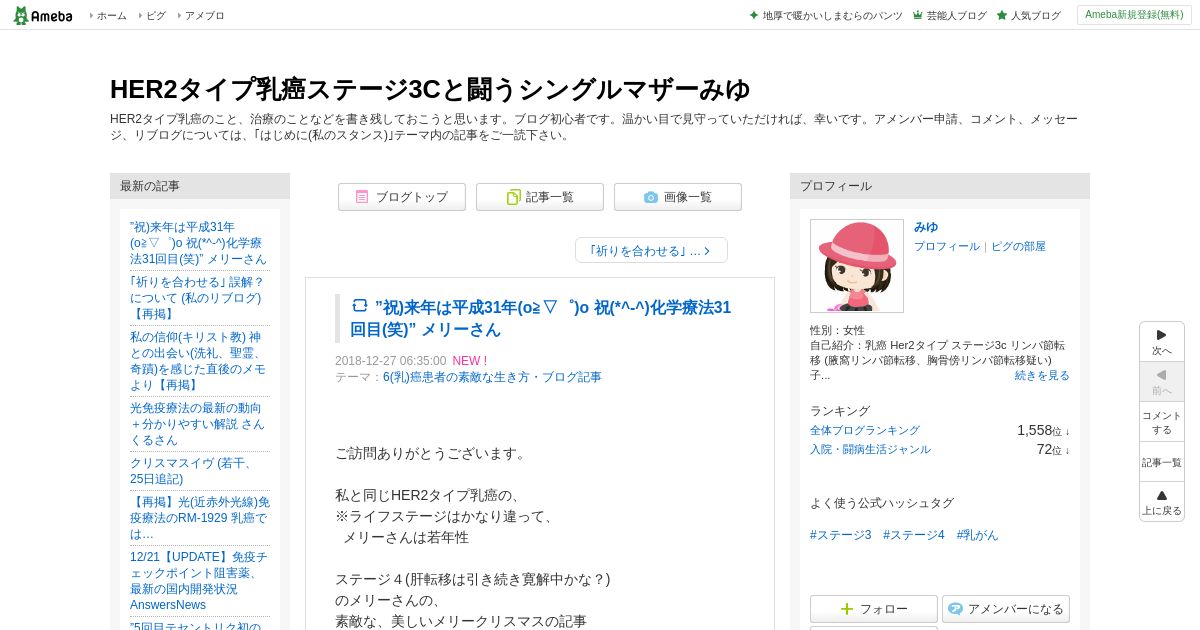Click みゆ profile avatar image
This screenshot has height=630, width=1200.
[857, 266]
